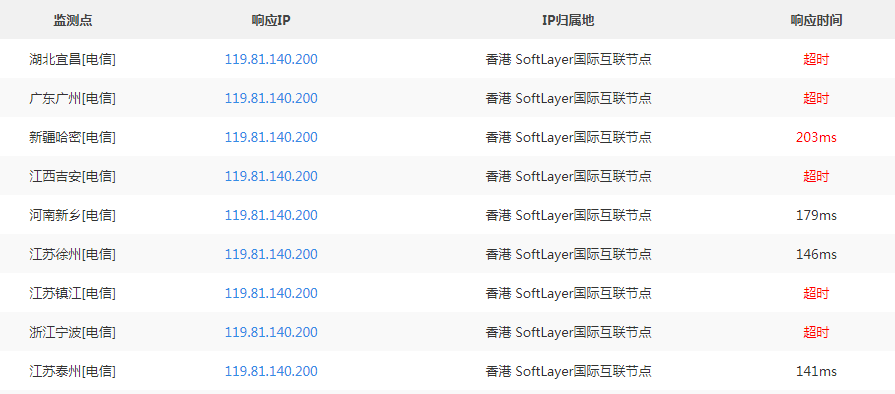895x394 pixels.
Task: Click 超时 status in 江西吉安 row
Action: 816,176
